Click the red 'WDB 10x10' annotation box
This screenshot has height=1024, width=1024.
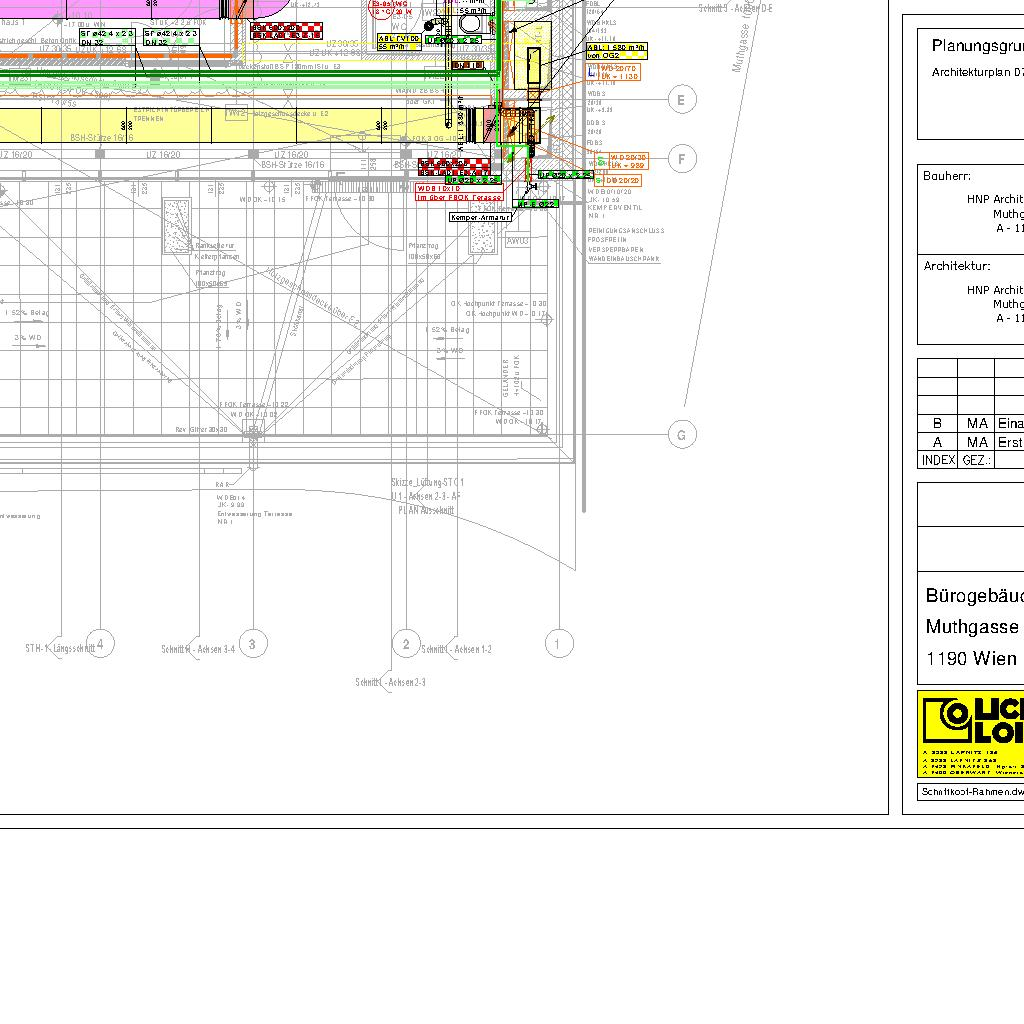pos(459,193)
